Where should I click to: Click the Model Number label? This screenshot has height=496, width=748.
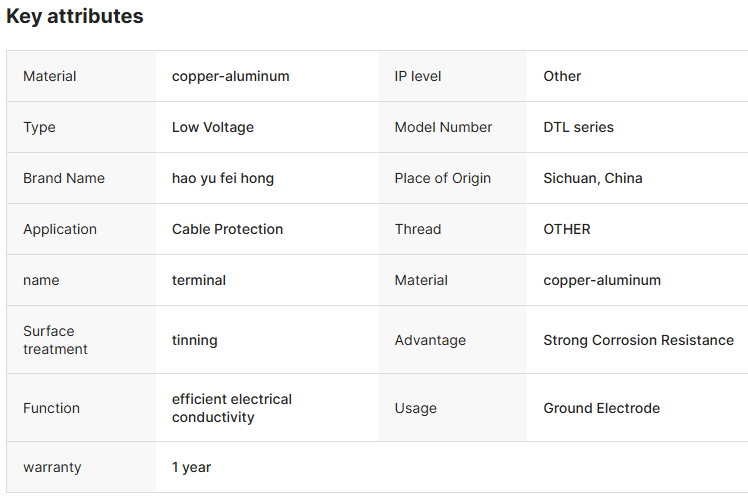coord(443,127)
